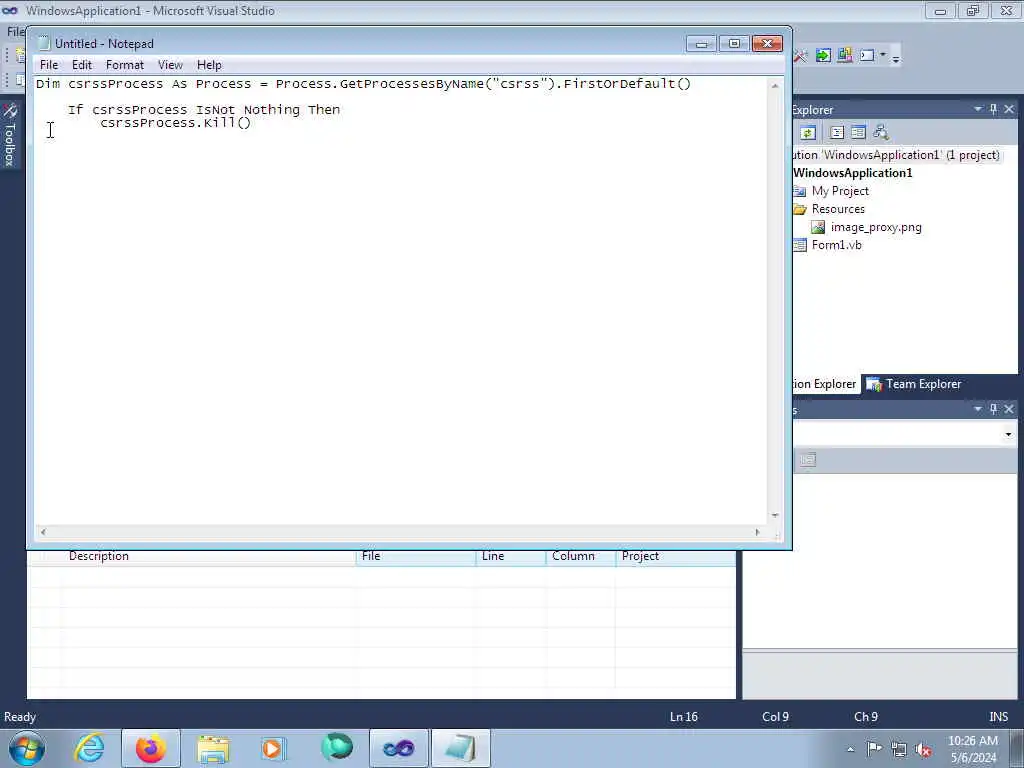Screen dimensions: 1024x768
Task: Click the green globe taskbar app icon
Action: click(x=337, y=747)
